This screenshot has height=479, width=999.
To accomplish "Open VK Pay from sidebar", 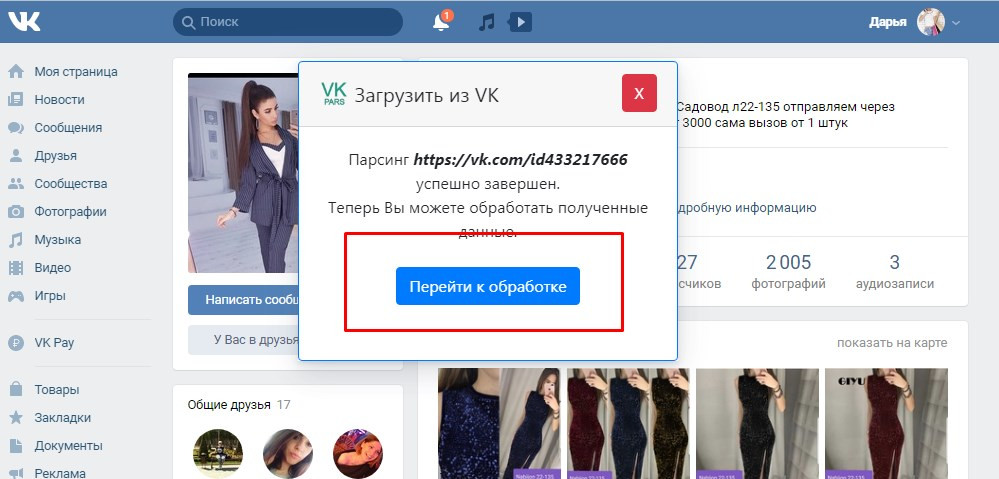I will (54, 342).
